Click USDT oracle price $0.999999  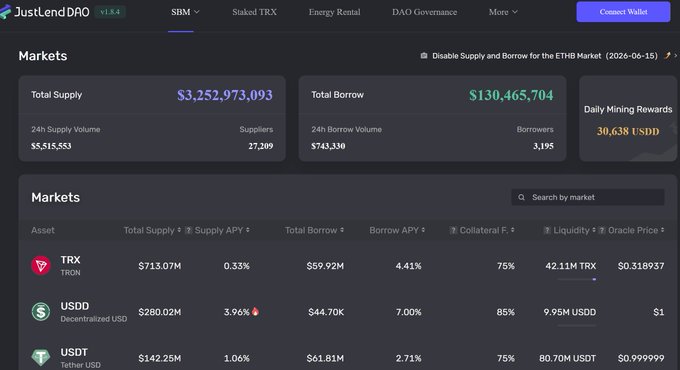tap(641, 358)
